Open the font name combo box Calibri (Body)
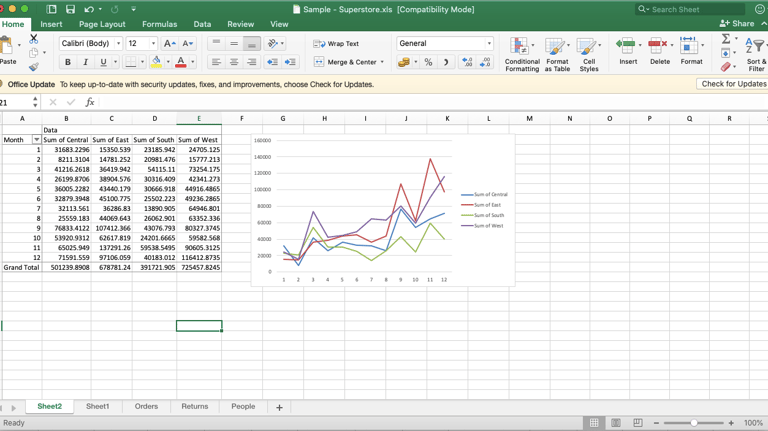 click(x=91, y=44)
